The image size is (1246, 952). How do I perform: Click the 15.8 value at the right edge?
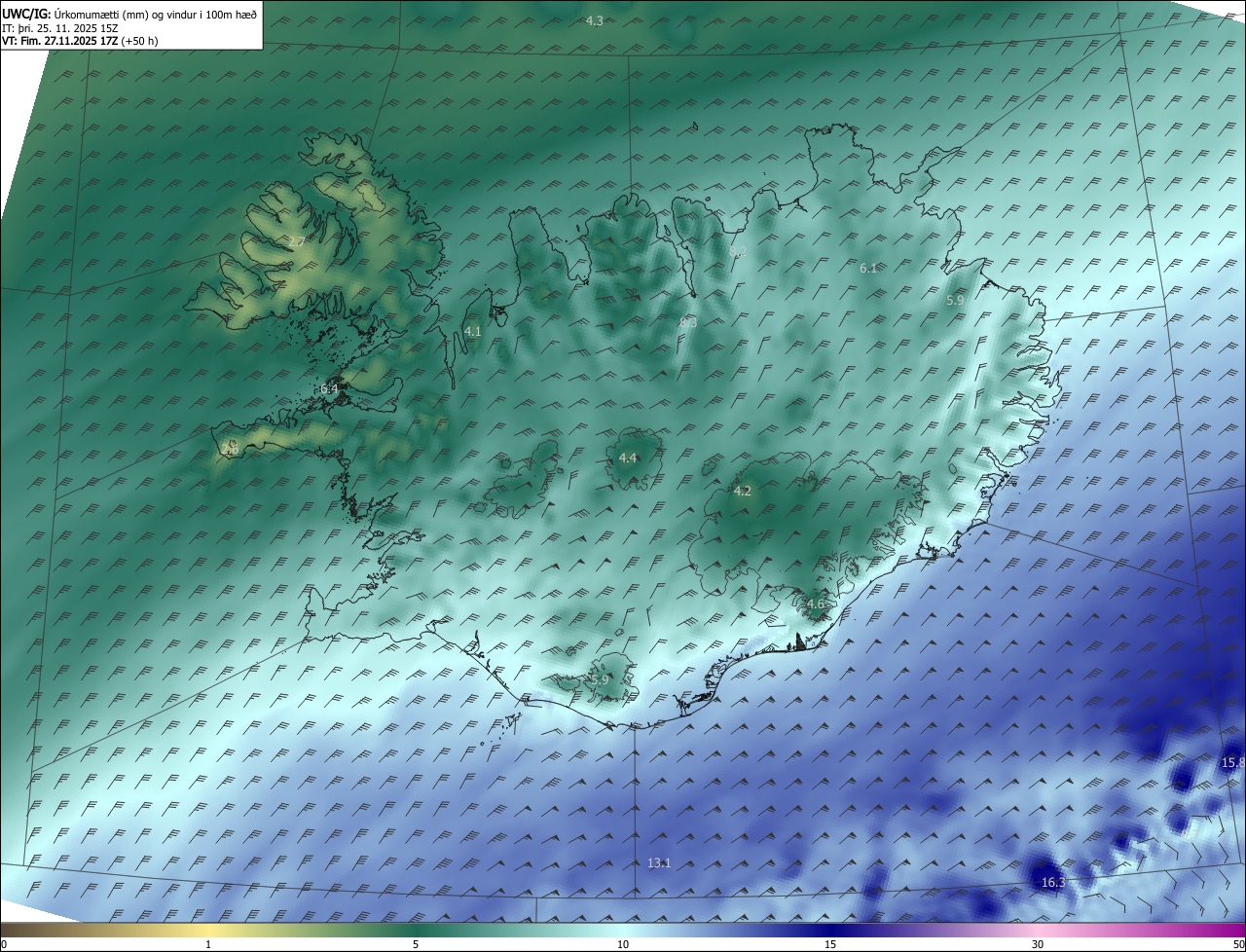1233,762
